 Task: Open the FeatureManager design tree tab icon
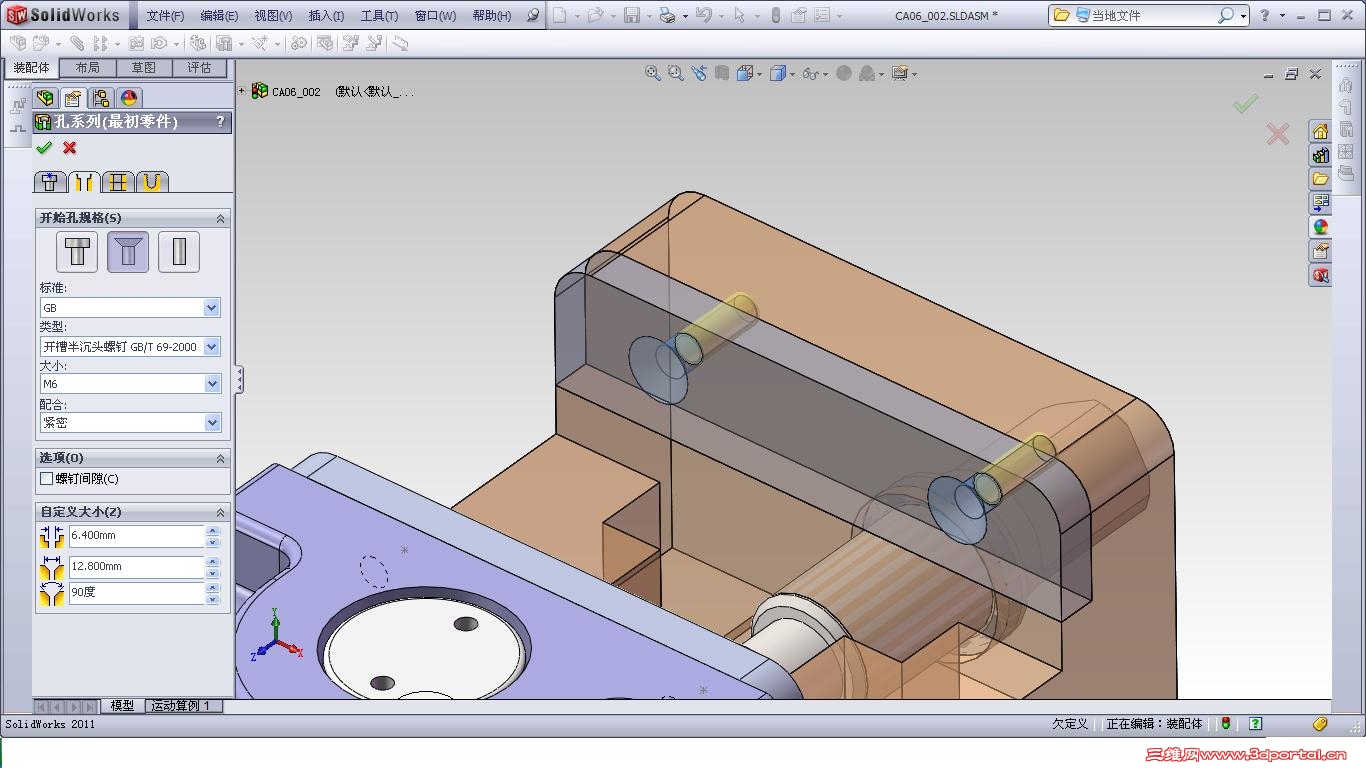click(44, 98)
